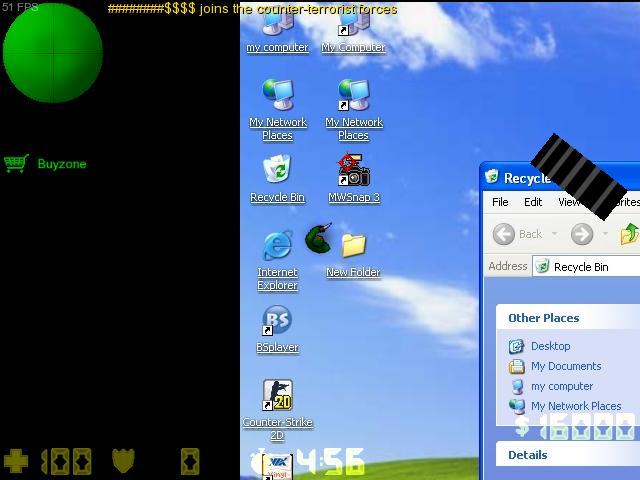
Task: Click the $16000 money display
Action: coord(575,426)
